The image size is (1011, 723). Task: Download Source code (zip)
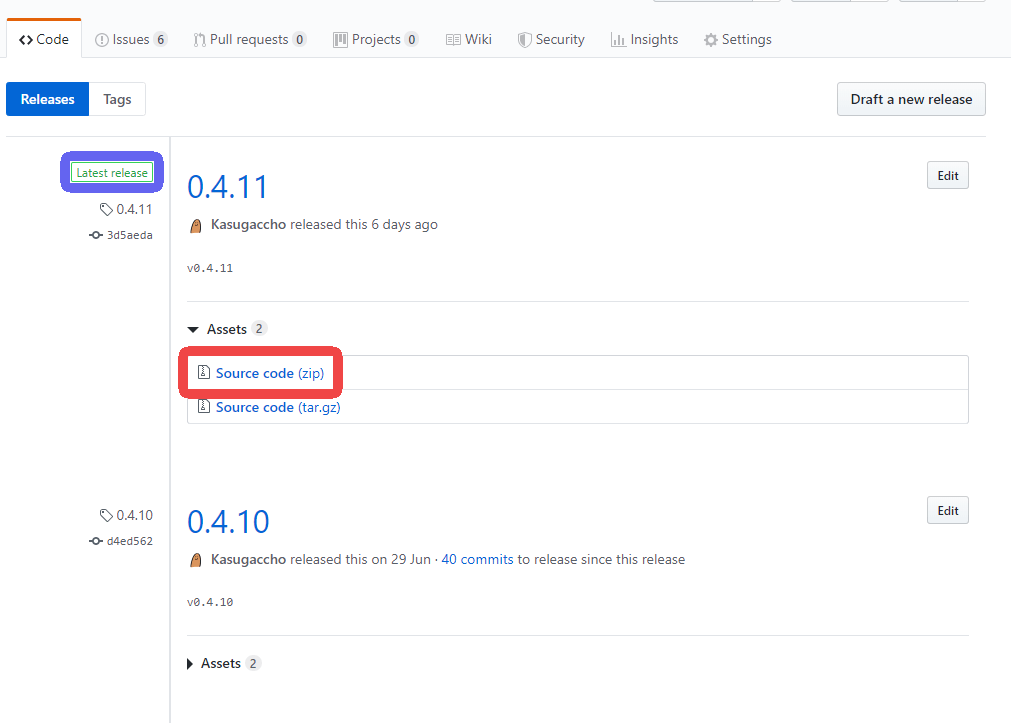pyautogui.click(x=269, y=373)
